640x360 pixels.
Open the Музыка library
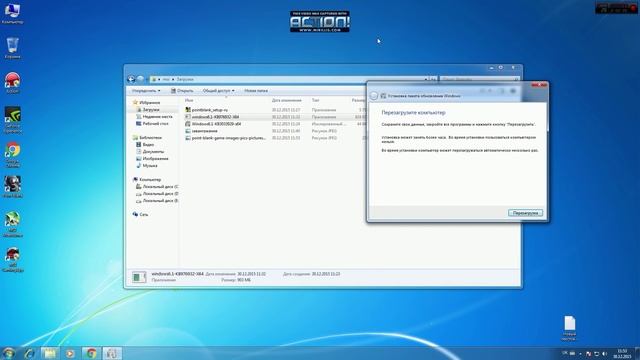click(x=147, y=165)
